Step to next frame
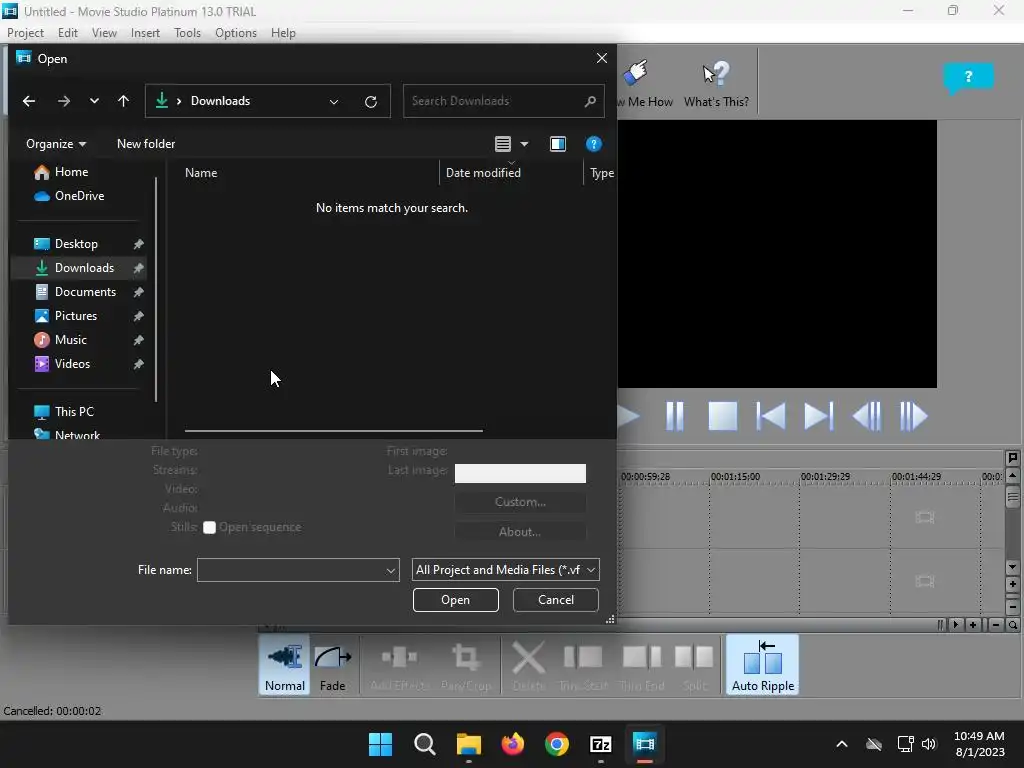1024x768 pixels. click(x=914, y=416)
